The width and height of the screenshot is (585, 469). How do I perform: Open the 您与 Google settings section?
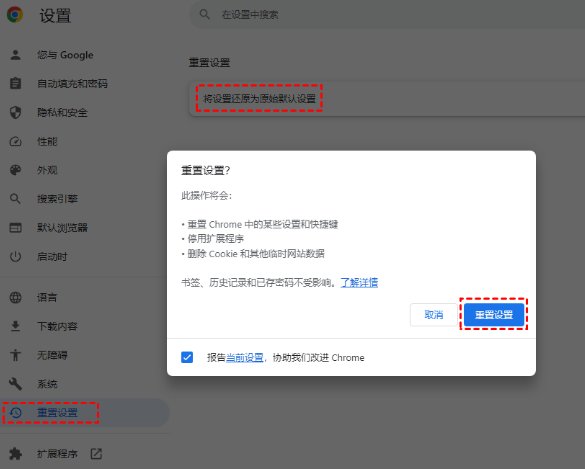pos(65,55)
